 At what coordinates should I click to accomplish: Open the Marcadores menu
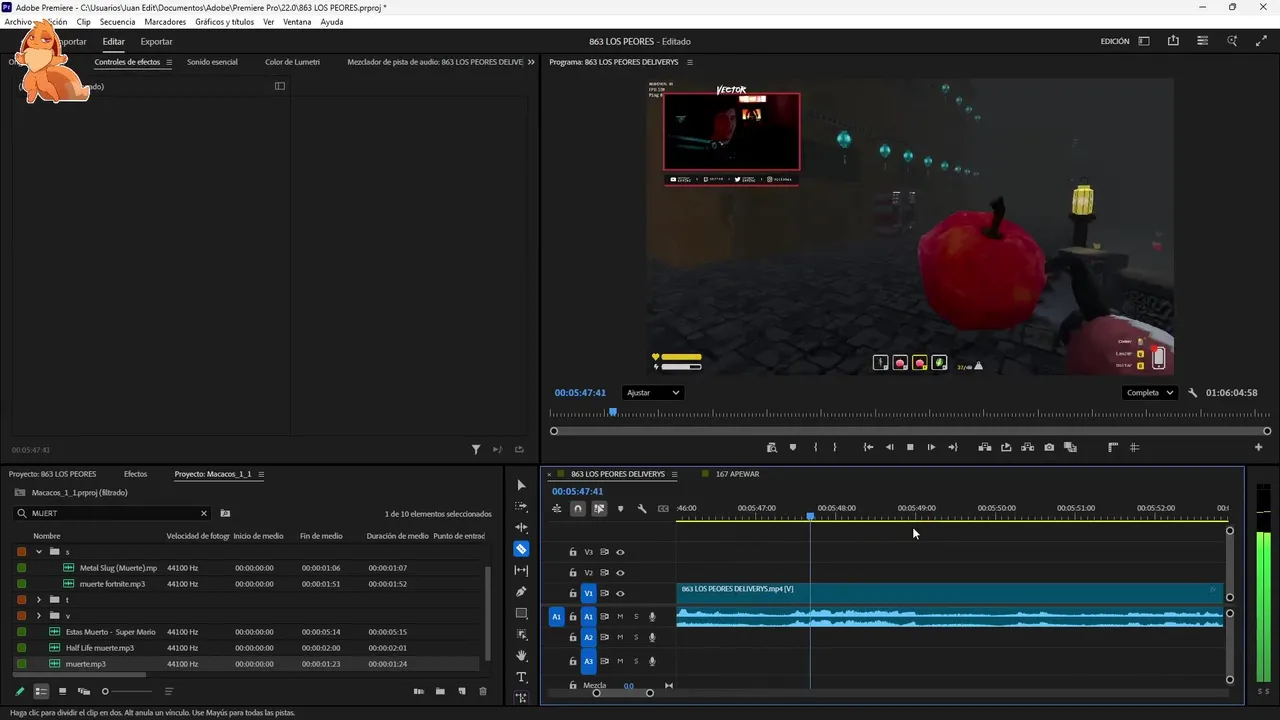(165, 22)
